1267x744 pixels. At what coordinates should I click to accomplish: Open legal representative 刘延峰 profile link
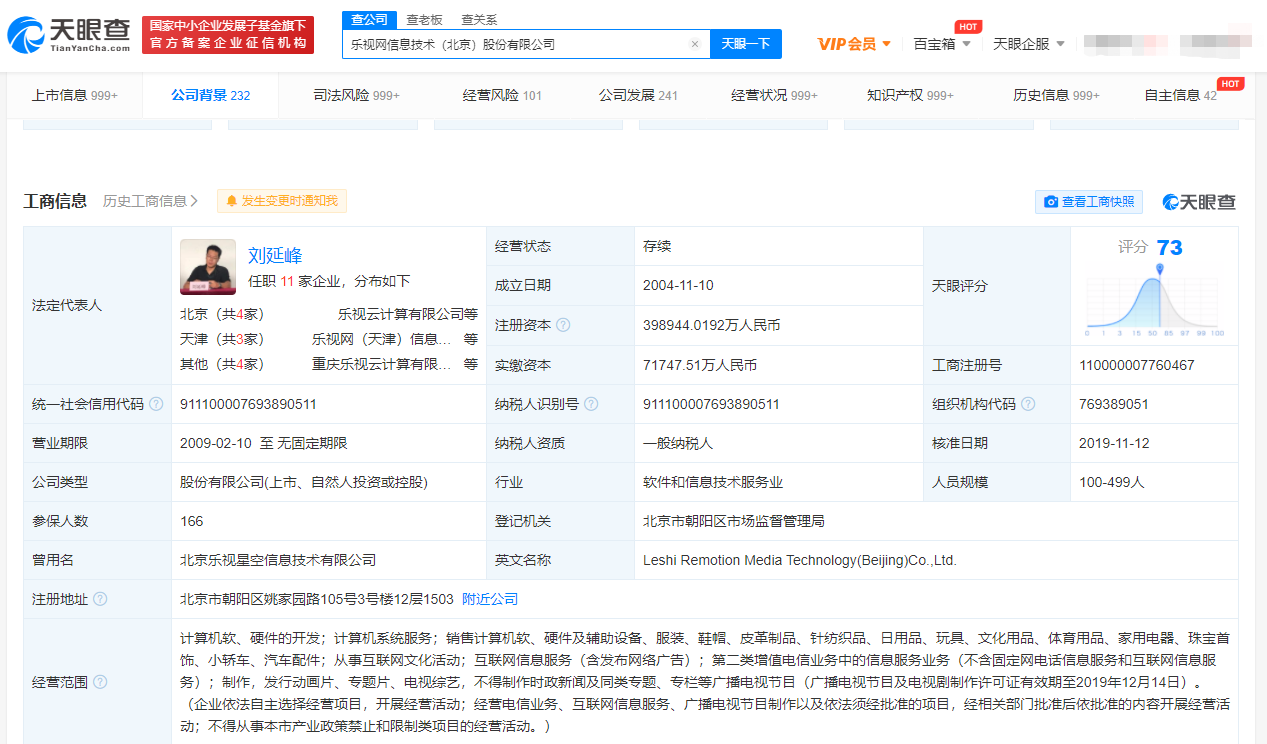(275, 256)
